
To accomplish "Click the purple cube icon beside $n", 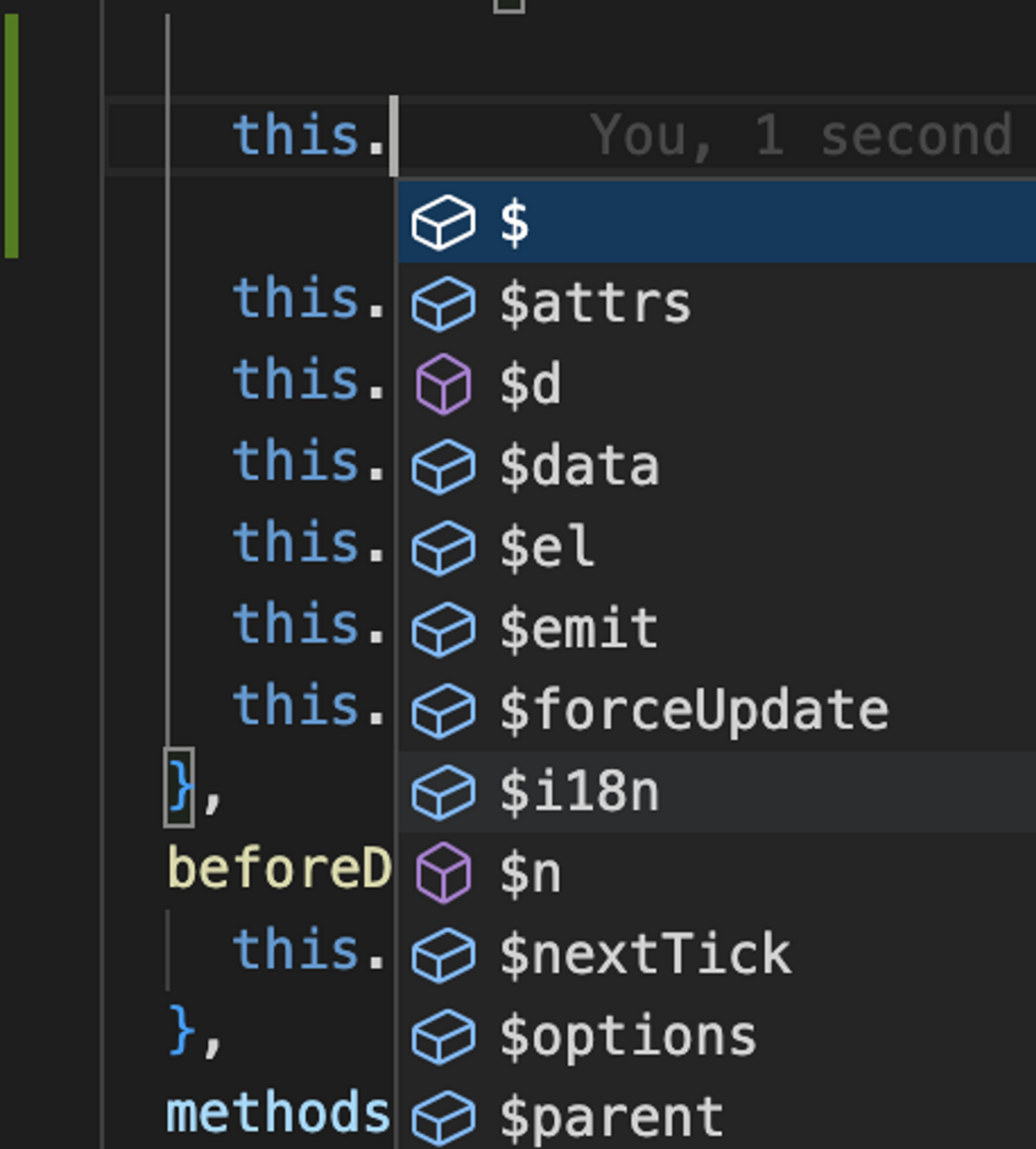I will 443,873.
